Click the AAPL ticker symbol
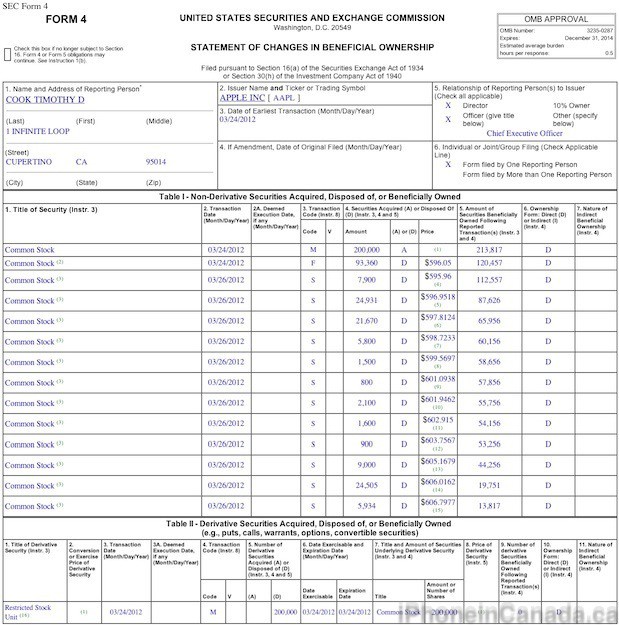 [284, 99]
